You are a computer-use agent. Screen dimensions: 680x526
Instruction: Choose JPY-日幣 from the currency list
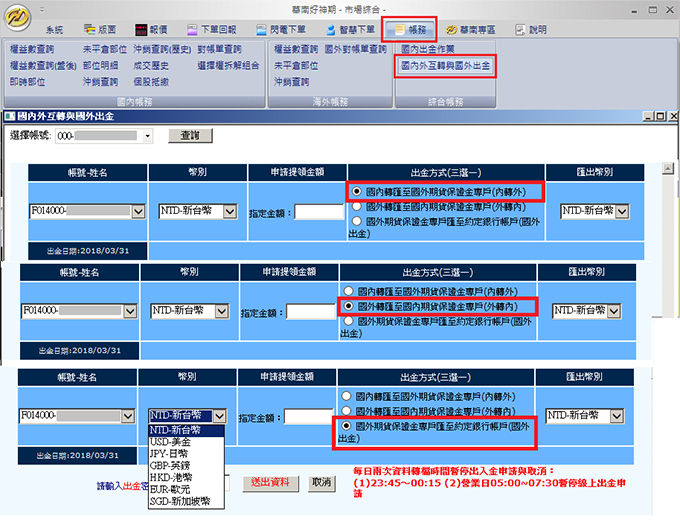[x=186, y=454]
